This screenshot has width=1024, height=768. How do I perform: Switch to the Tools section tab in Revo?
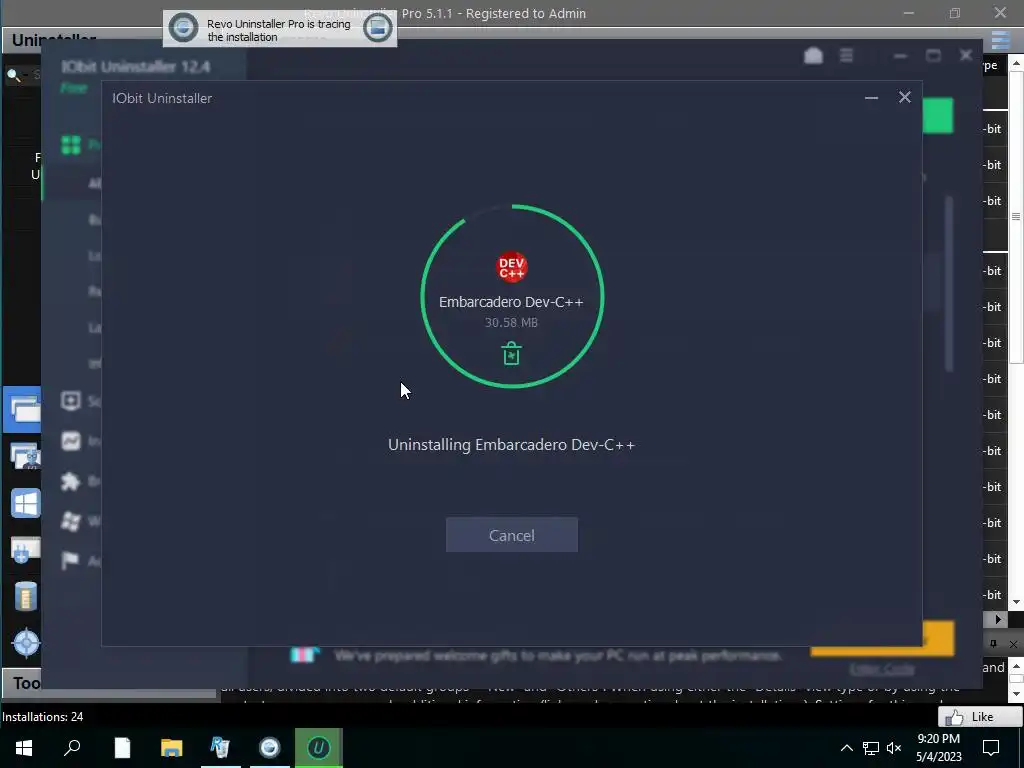click(26, 683)
